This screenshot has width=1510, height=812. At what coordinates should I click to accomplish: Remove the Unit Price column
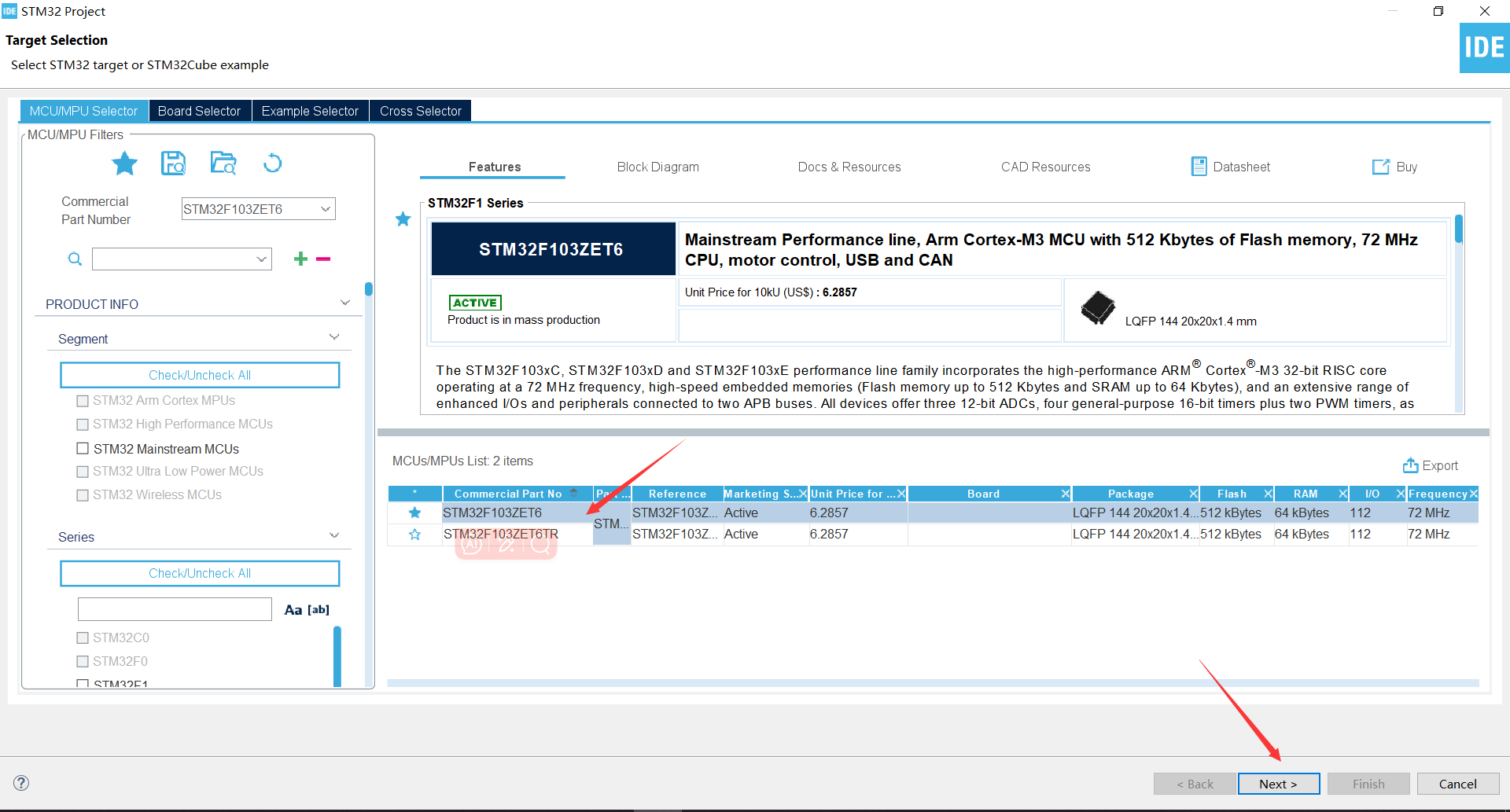tap(901, 494)
